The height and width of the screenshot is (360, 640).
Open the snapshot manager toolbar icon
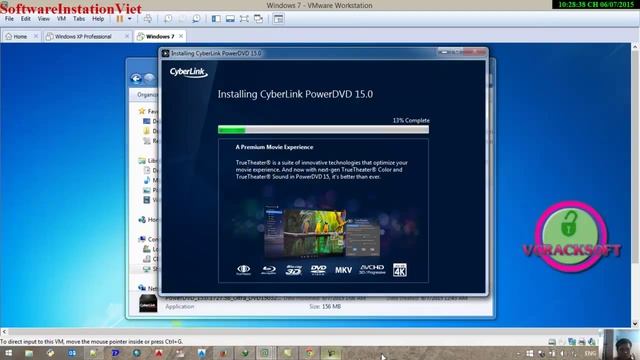point(196,19)
